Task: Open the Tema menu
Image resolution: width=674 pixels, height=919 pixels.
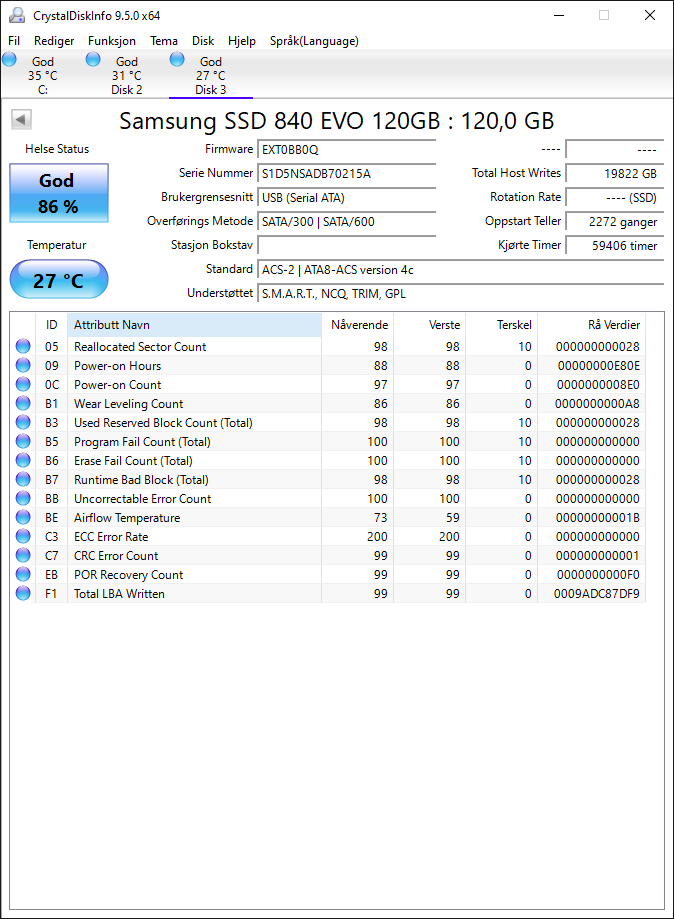Action: click(164, 41)
